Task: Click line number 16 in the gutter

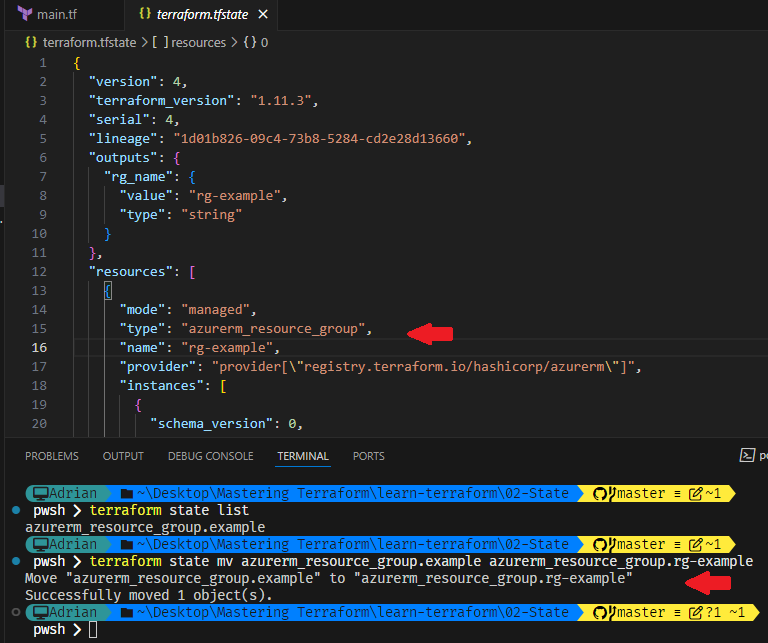Action: coord(39,348)
